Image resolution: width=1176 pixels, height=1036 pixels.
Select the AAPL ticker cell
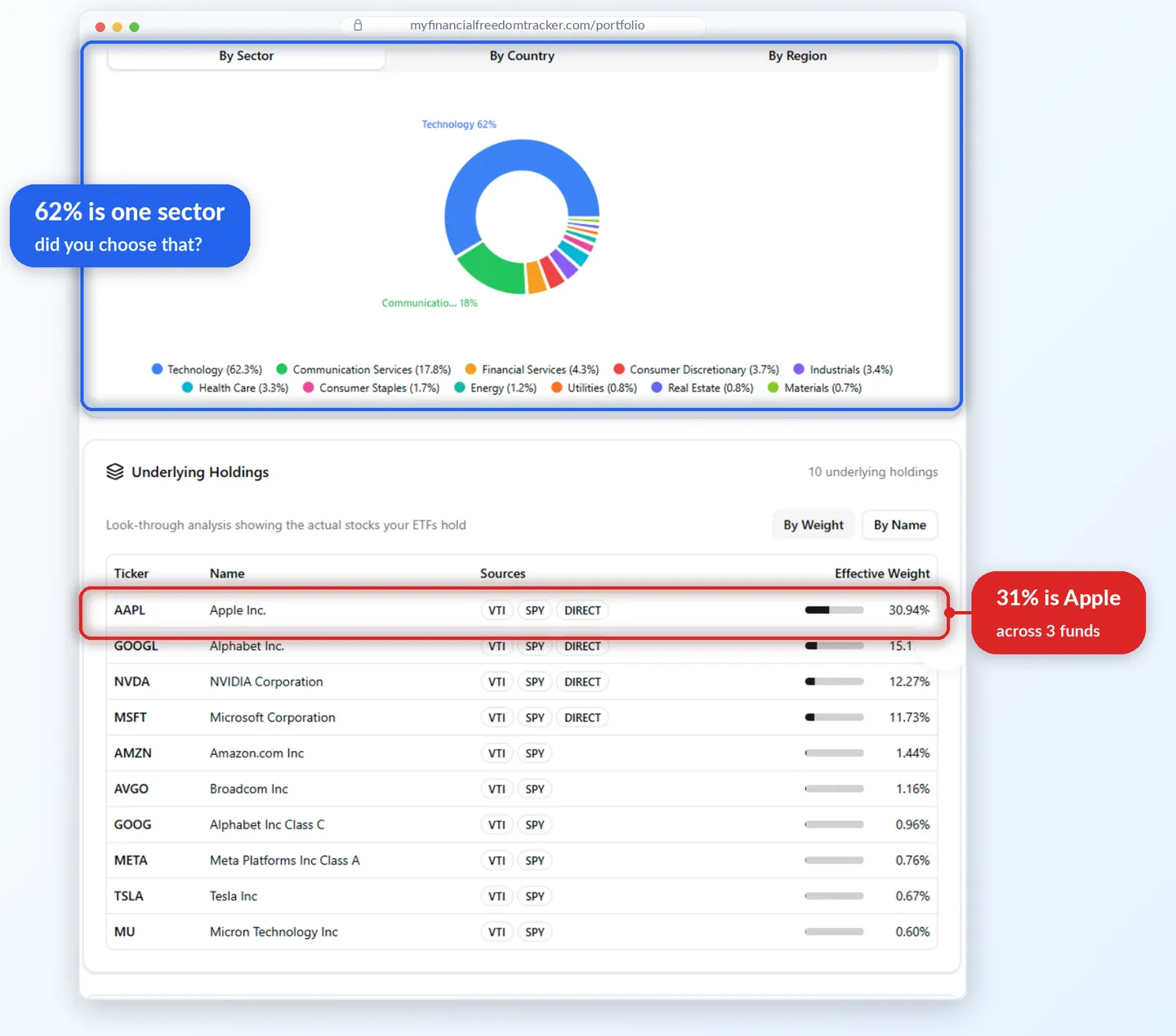[130, 610]
